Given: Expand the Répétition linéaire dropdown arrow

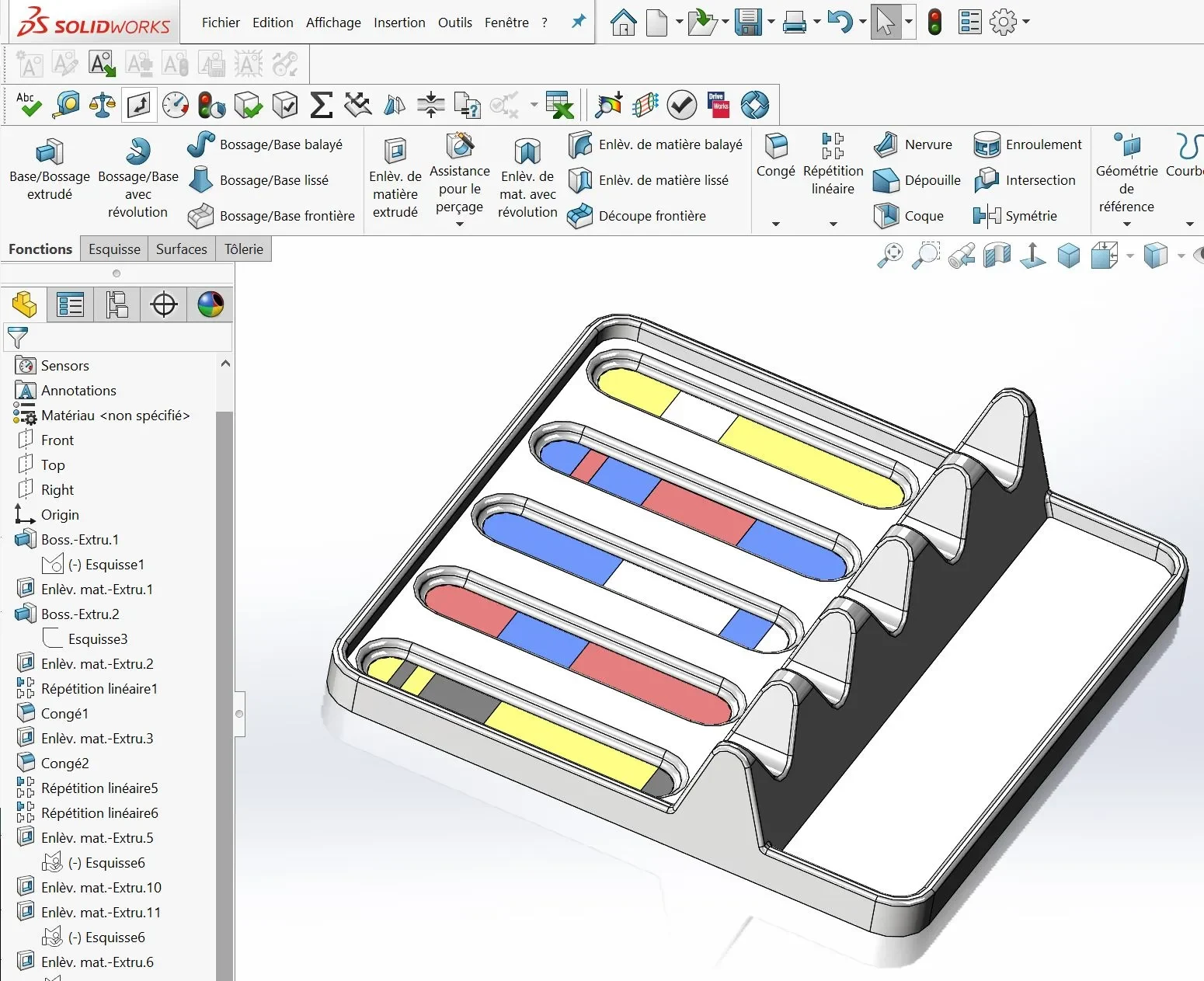Looking at the screenshot, I should [x=833, y=224].
